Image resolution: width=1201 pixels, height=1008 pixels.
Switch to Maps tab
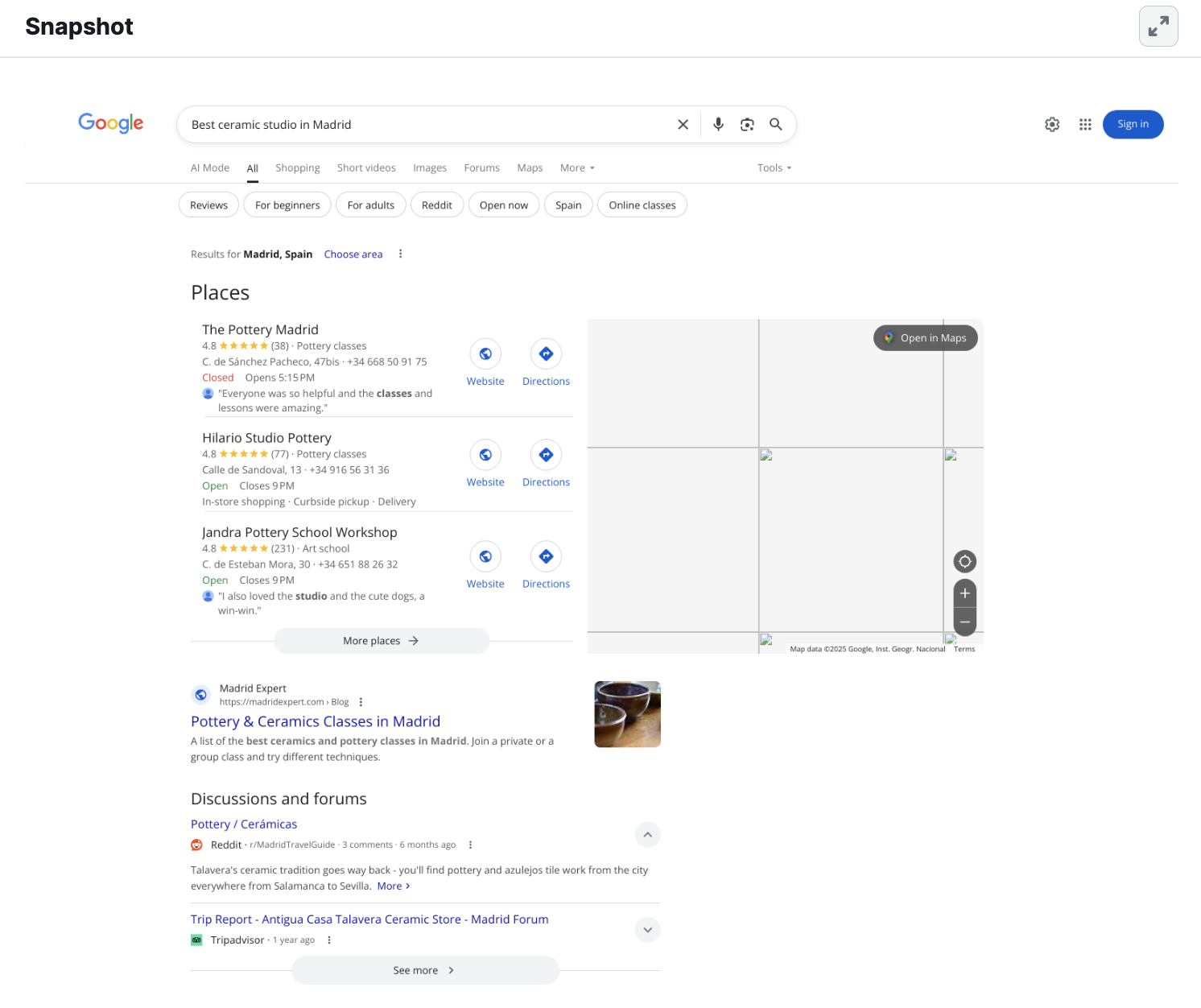[530, 168]
